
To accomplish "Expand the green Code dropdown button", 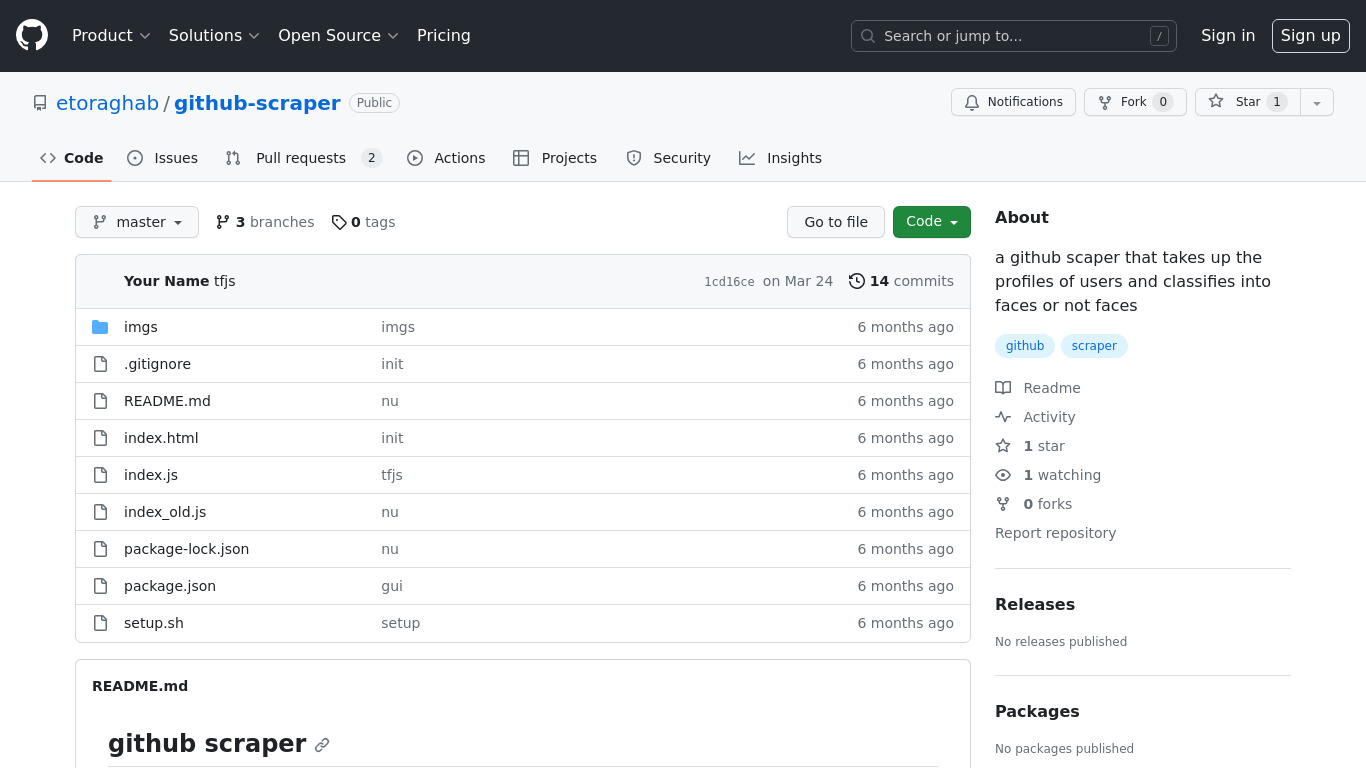I will click(x=932, y=222).
